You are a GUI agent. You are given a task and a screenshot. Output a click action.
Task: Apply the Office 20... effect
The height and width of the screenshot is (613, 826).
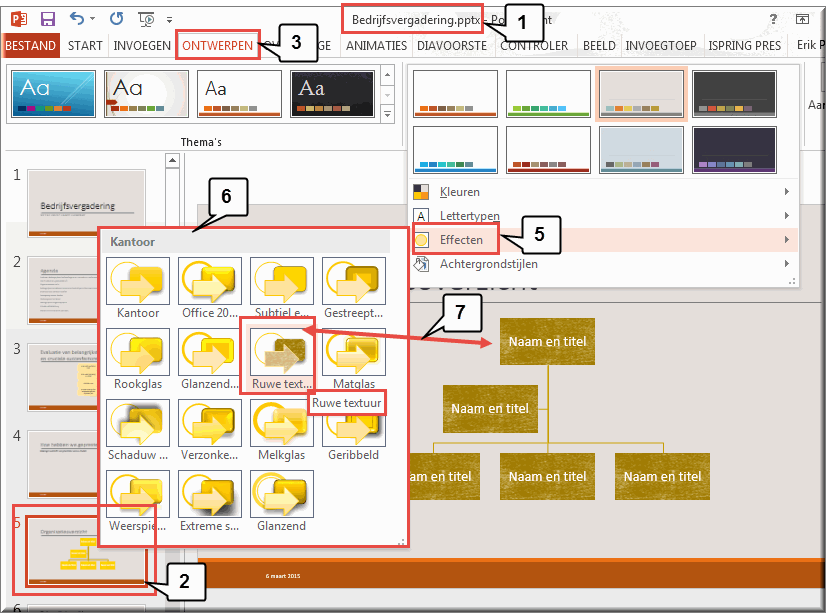(210, 281)
